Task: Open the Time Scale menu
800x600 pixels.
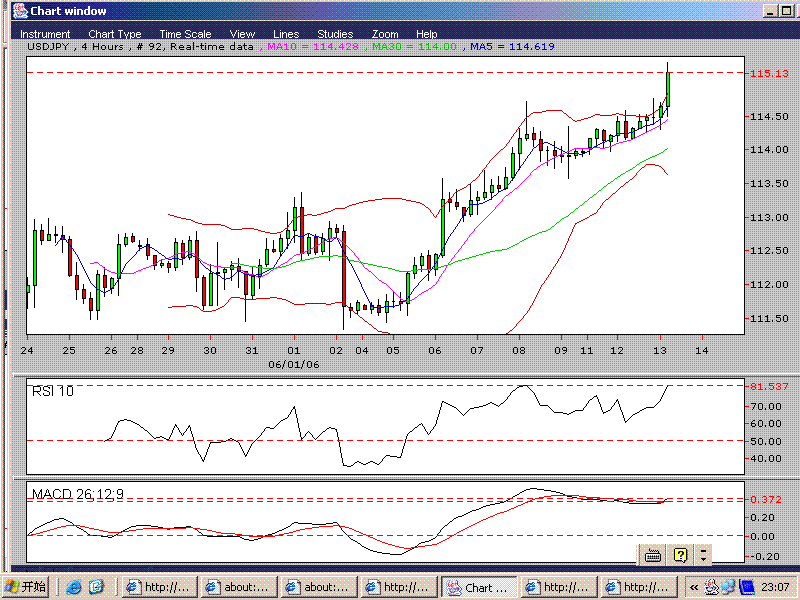Action: point(185,34)
